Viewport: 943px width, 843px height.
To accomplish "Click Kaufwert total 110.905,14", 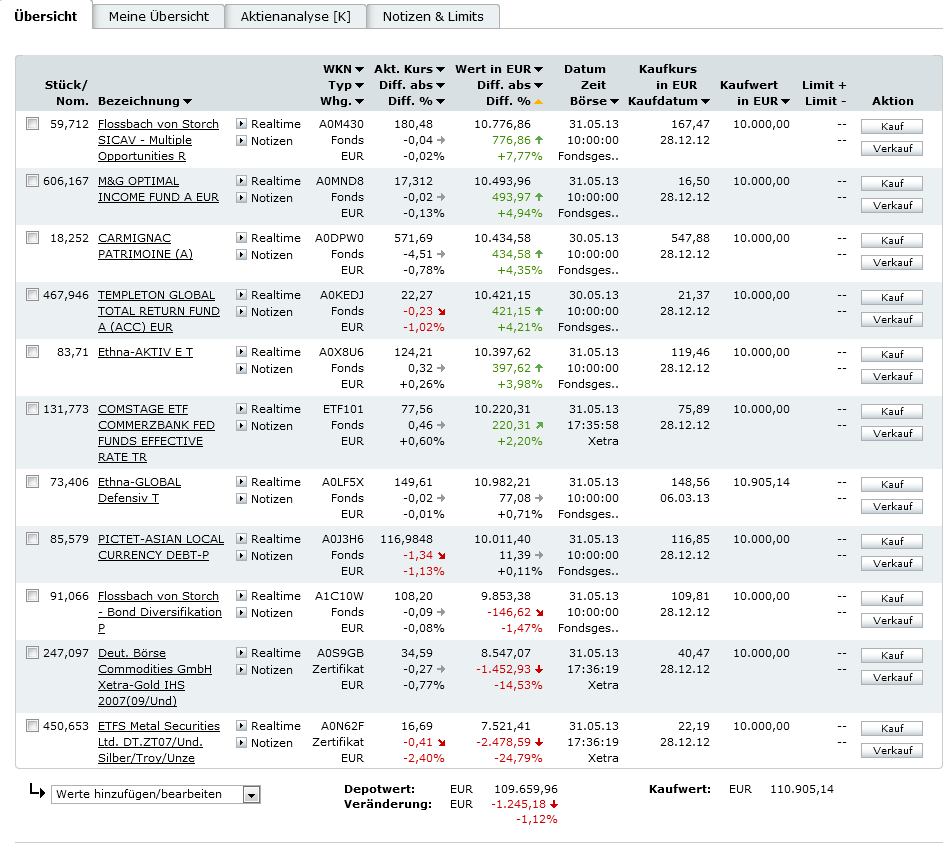I will pyautogui.click(x=802, y=789).
